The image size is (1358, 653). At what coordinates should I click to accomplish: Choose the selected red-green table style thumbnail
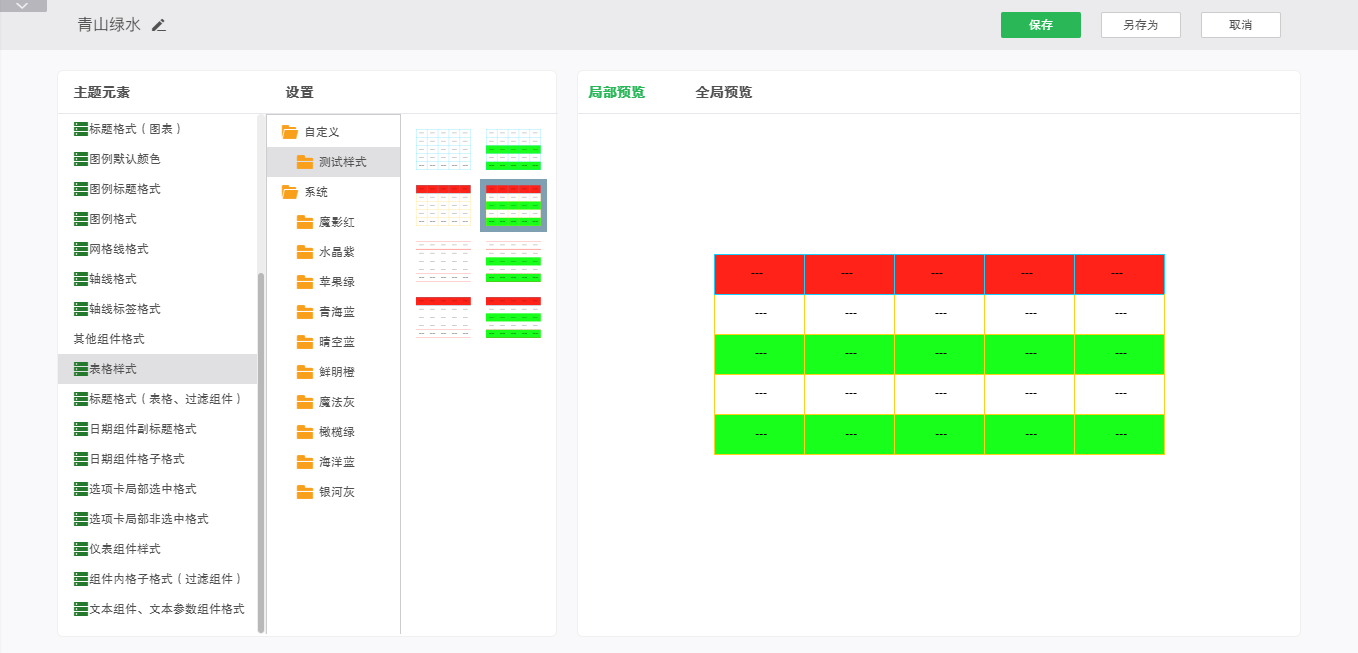click(x=513, y=205)
